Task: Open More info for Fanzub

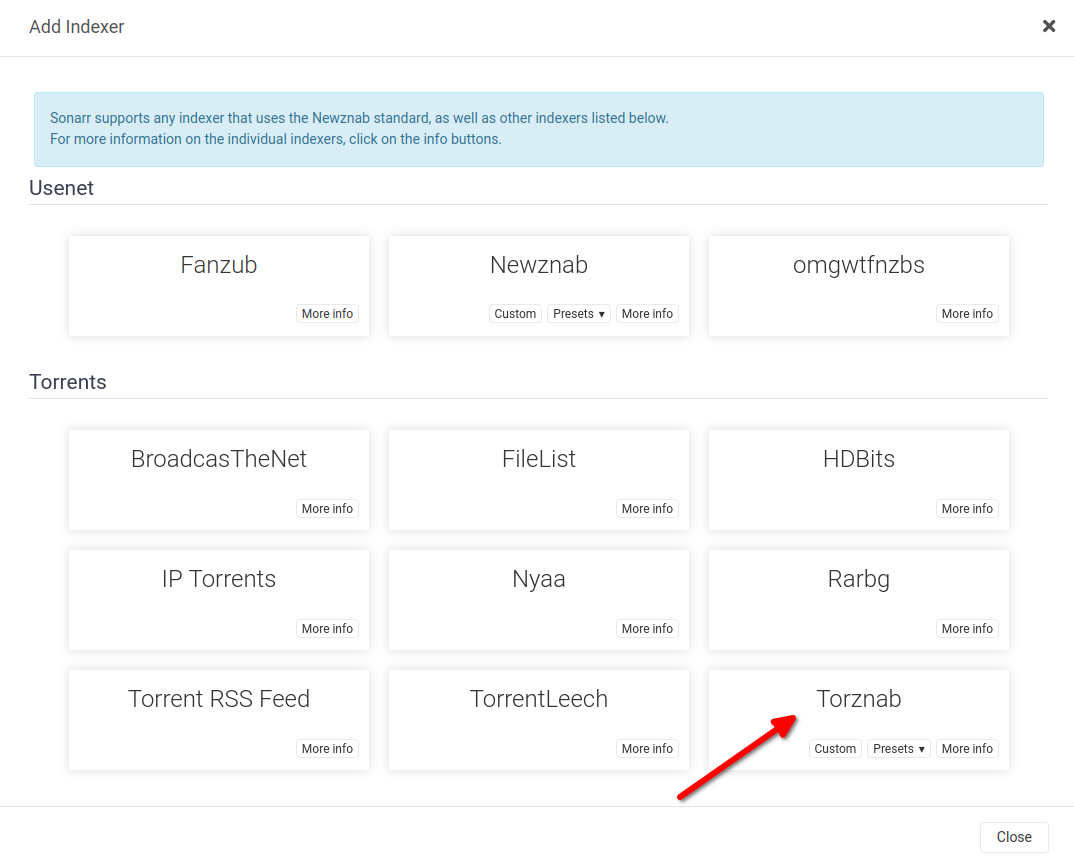Action: coord(327,314)
